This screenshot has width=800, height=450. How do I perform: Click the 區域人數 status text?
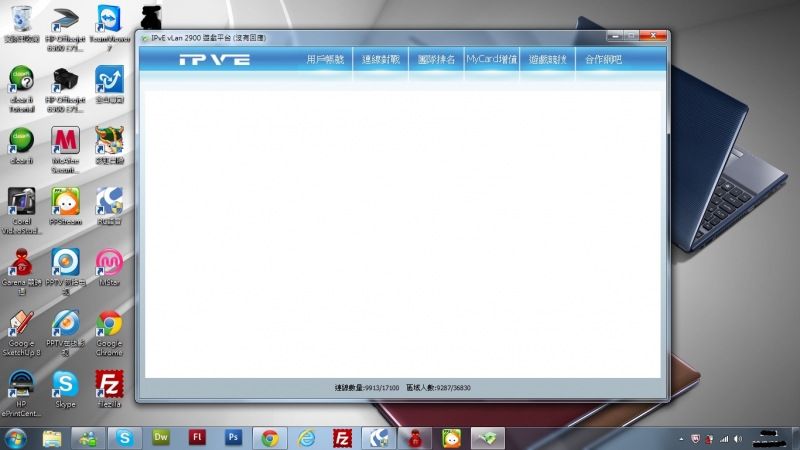pos(438,388)
